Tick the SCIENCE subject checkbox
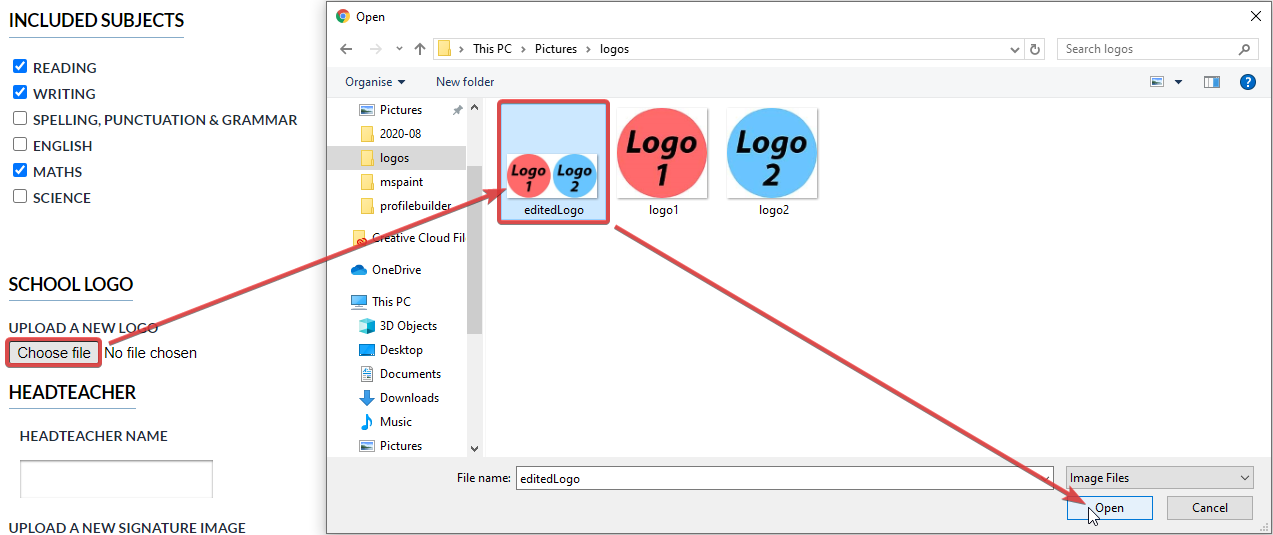The image size is (1273, 535). 20,196
